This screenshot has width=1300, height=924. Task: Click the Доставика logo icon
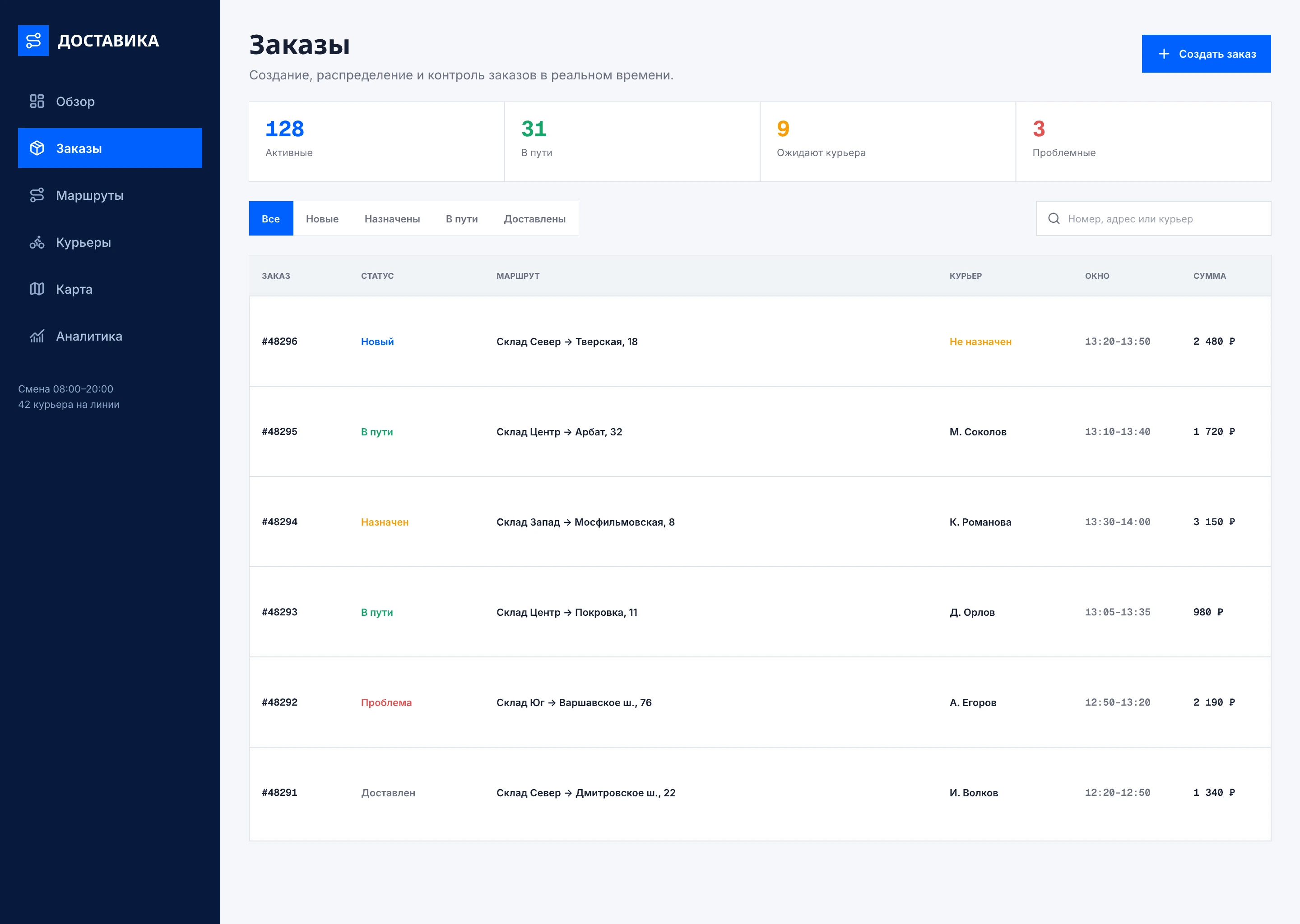33,41
